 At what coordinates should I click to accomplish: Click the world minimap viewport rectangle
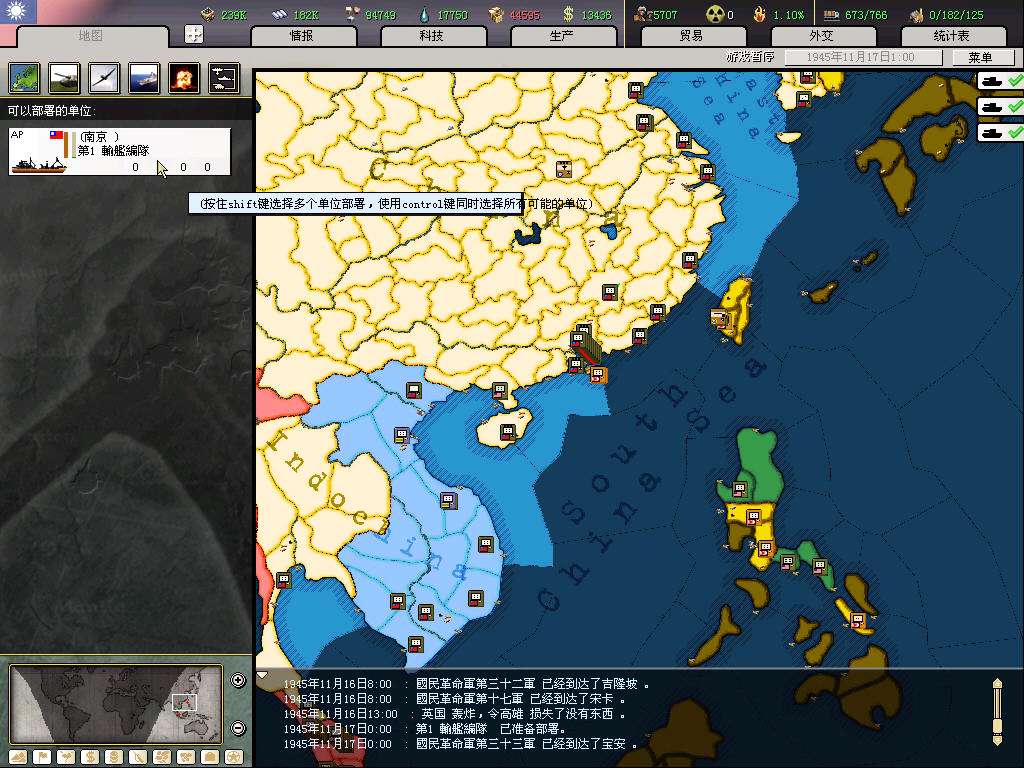[184, 702]
